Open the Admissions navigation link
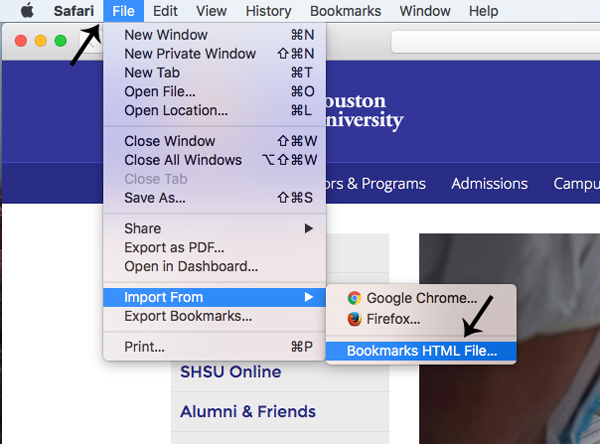Screen dimensions: 600x444 point(489,184)
